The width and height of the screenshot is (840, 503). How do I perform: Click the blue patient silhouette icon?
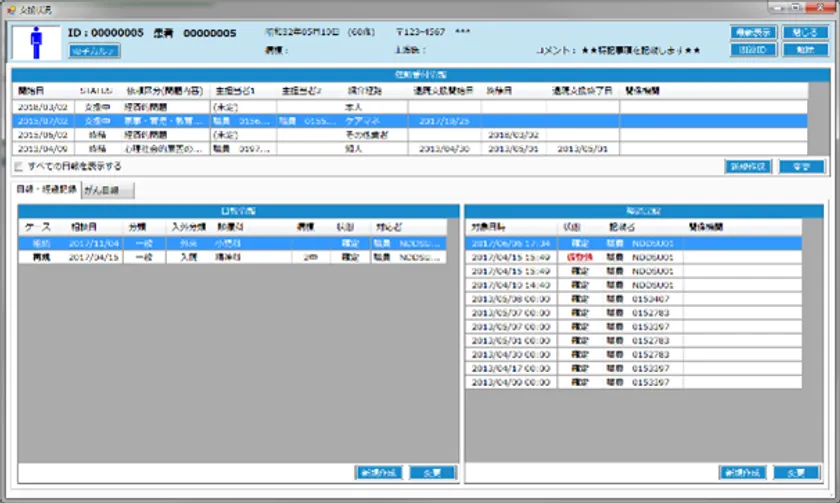(x=38, y=42)
